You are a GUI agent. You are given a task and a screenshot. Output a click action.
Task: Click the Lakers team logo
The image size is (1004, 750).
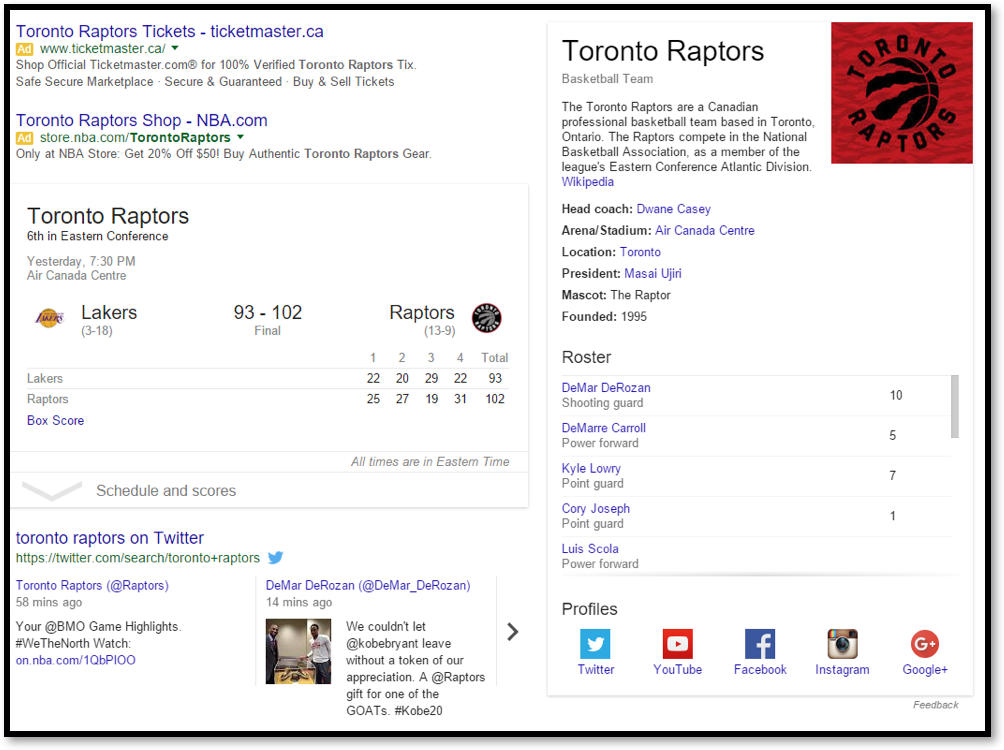tap(49, 318)
